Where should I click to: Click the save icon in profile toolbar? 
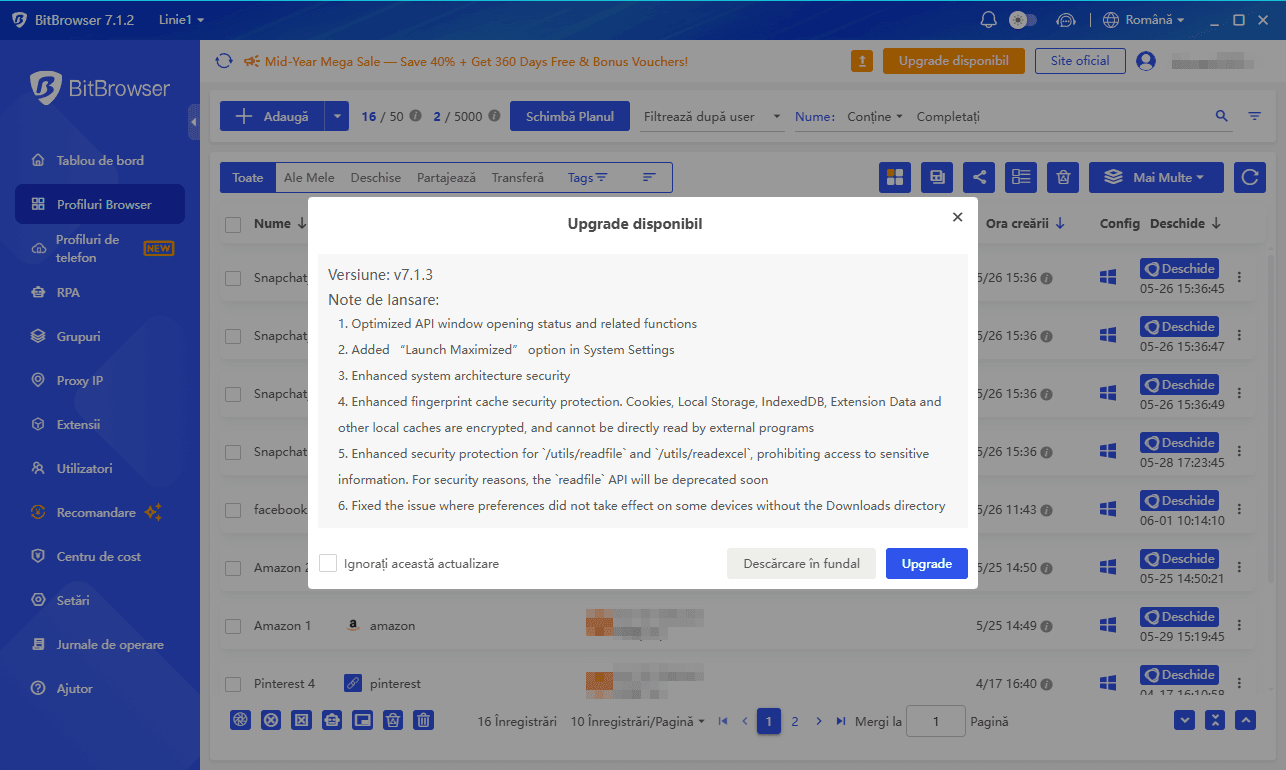pyautogui.click(x=937, y=177)
